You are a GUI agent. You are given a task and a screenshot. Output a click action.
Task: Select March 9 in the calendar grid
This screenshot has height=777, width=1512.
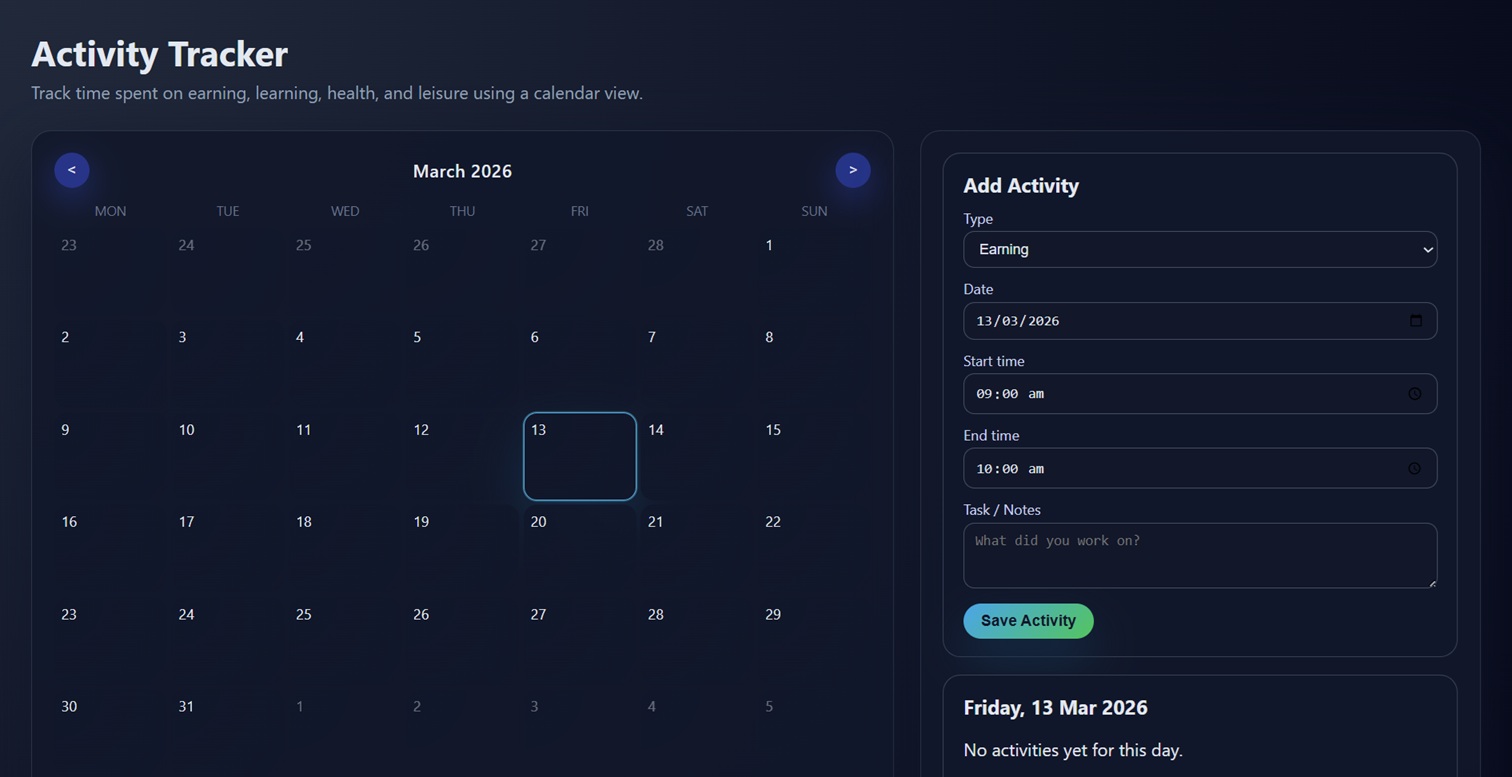point(110,456)
